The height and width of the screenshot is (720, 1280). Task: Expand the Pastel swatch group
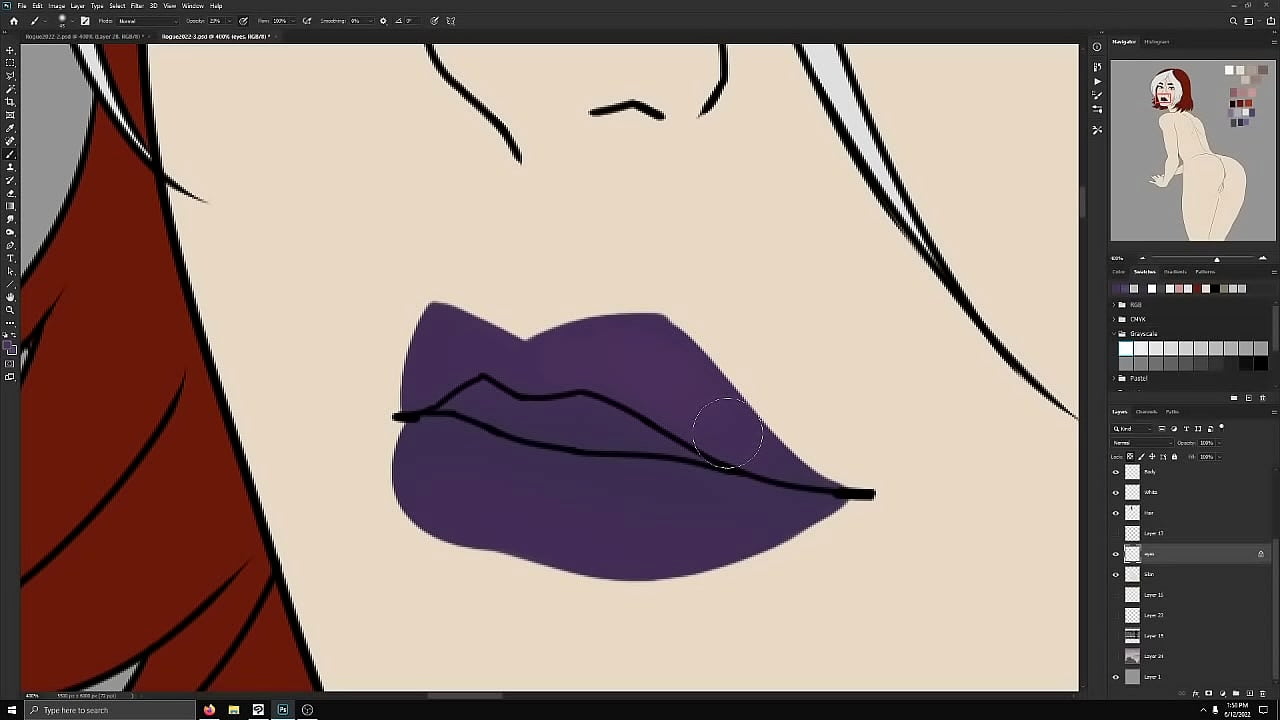[x=1114, y=378]
